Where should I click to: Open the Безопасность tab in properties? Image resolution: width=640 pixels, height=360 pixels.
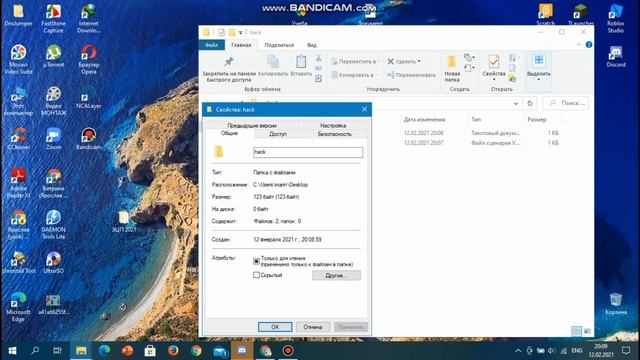pos(334,134)
